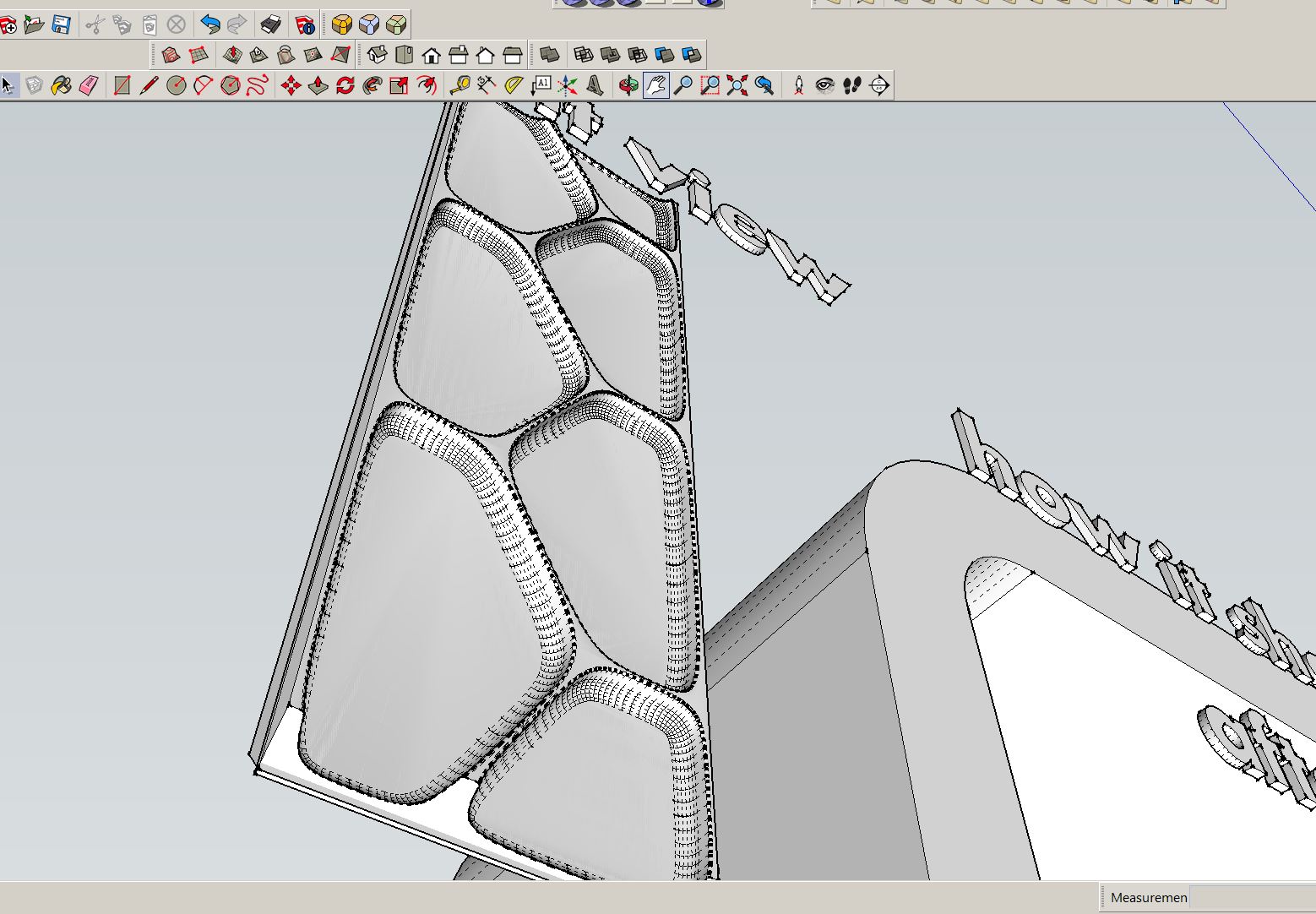Activate the Follow Me tool

tap(373, 85)
